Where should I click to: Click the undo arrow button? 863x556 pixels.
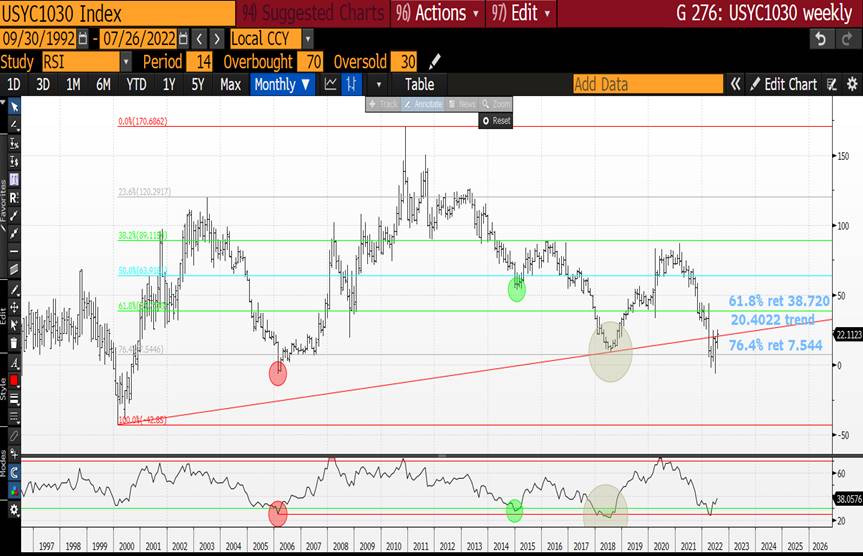(821, 39)
